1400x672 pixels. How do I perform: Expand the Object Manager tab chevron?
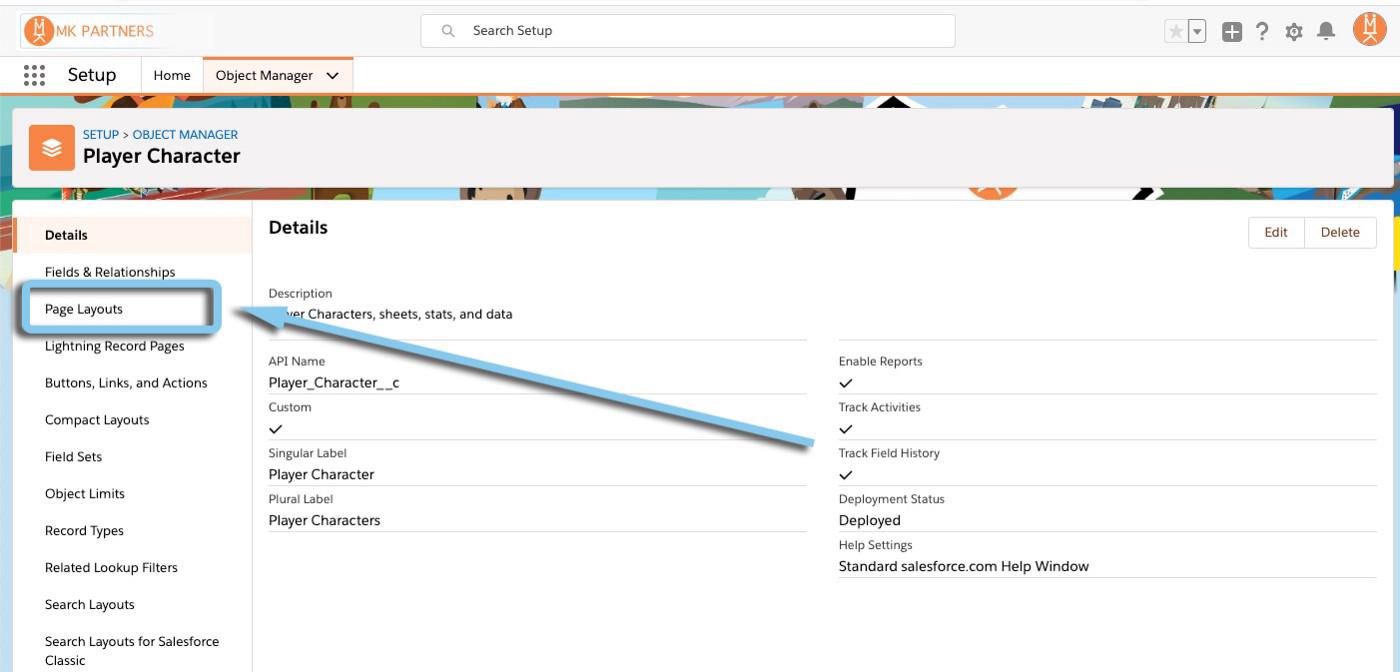click(x=333, y=75)
